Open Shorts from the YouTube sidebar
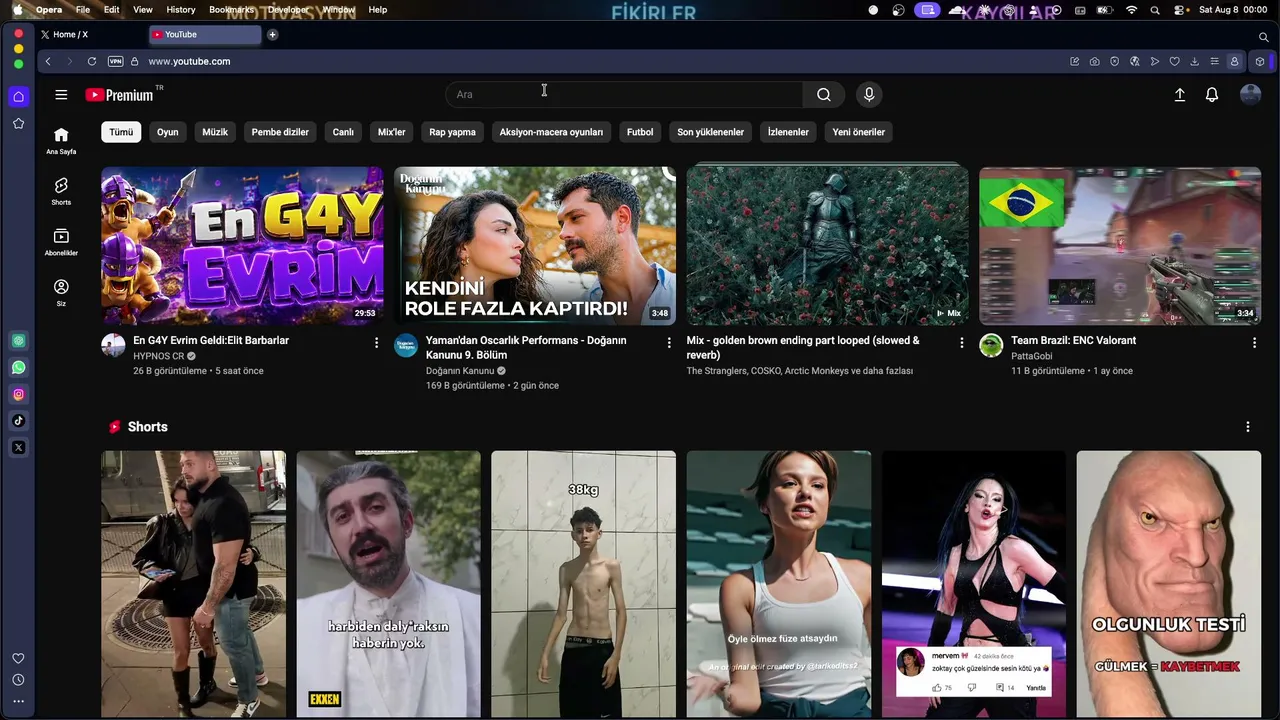 pyautogui.click(x=61, y=192)
